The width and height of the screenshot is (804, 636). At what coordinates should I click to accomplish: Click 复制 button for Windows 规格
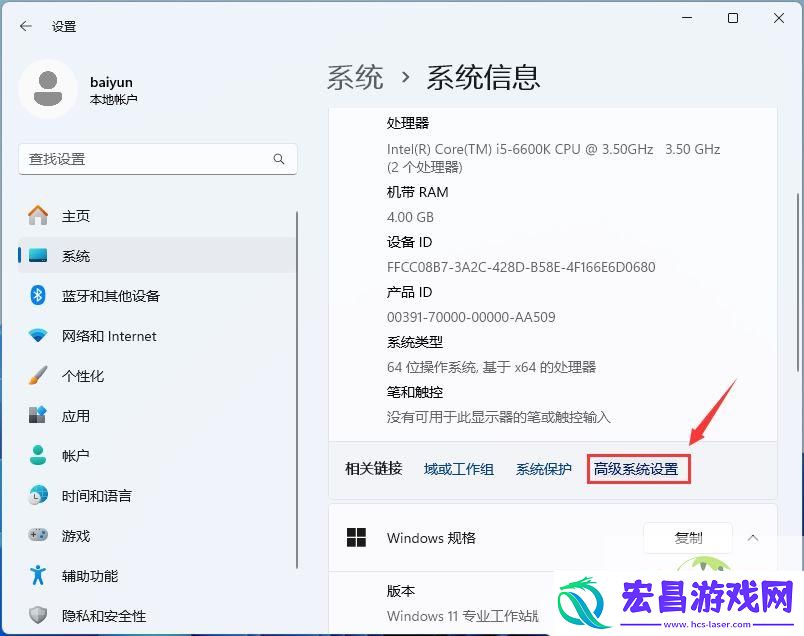point(688,538)
